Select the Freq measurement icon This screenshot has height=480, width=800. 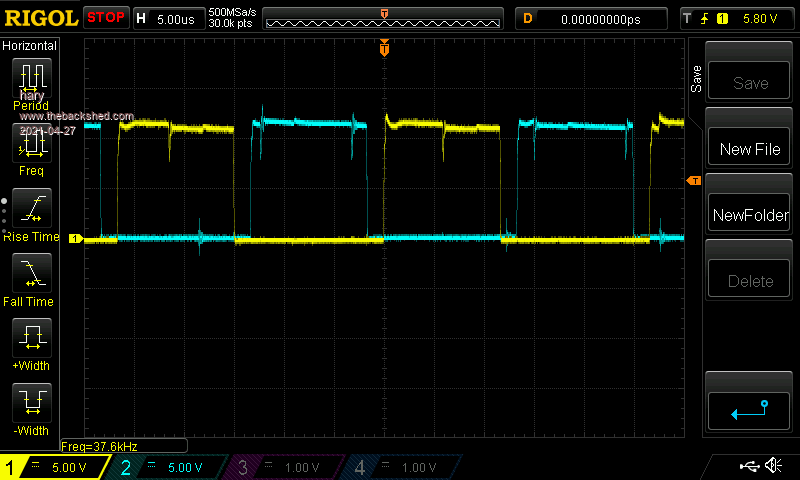pos(31,145)
